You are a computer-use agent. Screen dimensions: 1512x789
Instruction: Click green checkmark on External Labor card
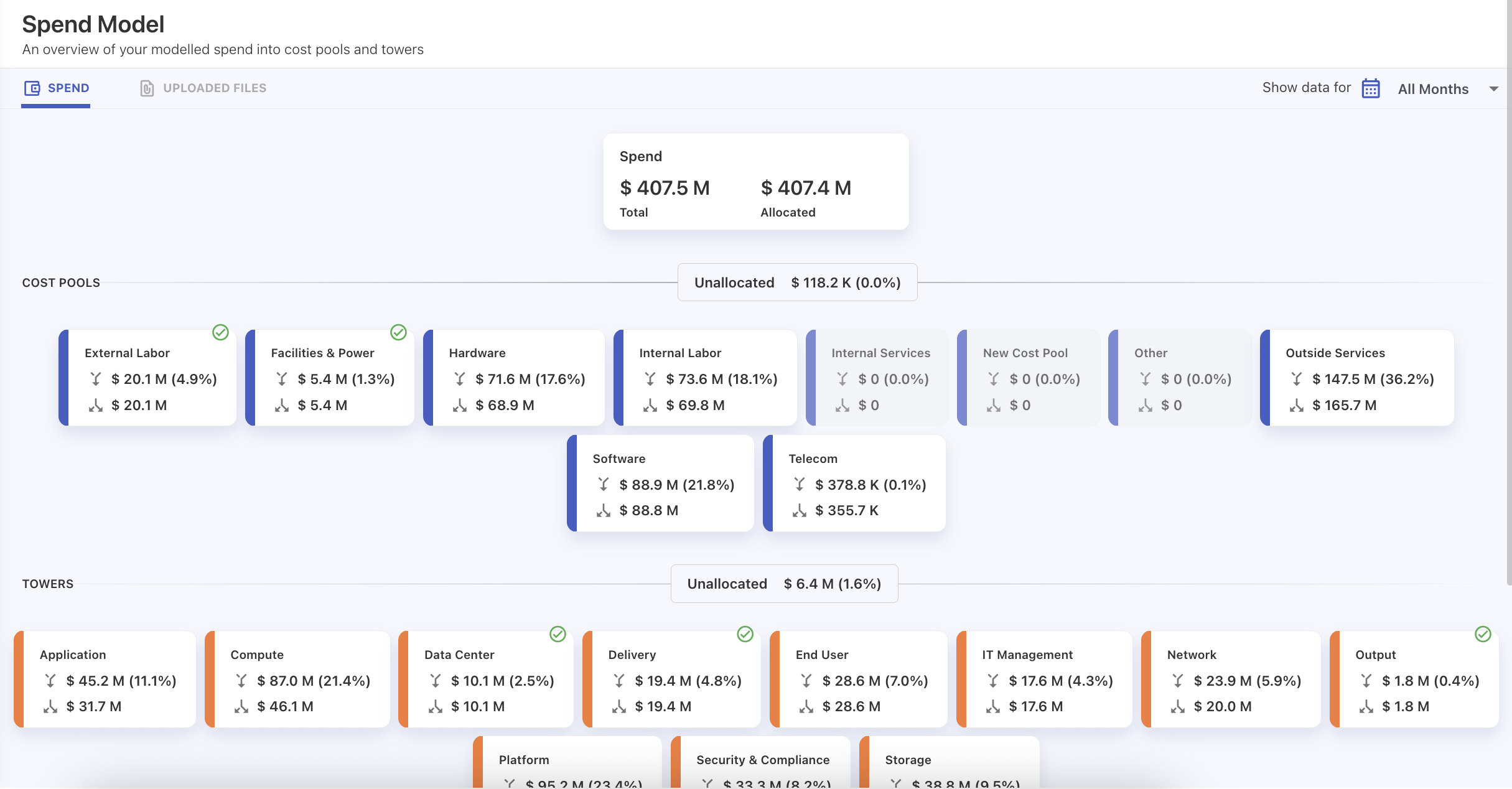point(220,332)
